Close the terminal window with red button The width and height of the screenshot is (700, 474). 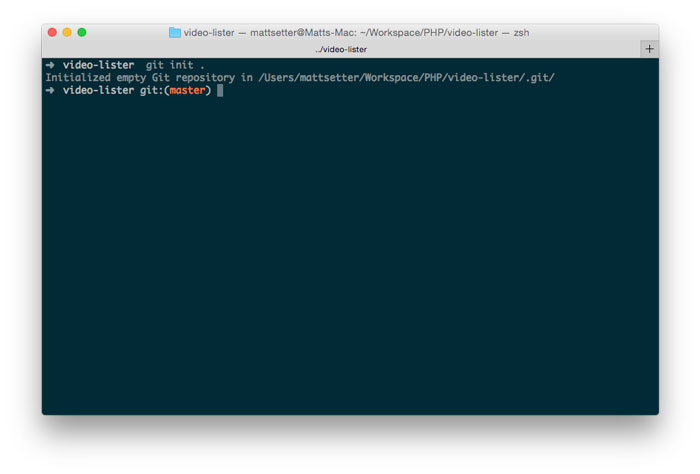pyautogui.click(x=52, y=32)
